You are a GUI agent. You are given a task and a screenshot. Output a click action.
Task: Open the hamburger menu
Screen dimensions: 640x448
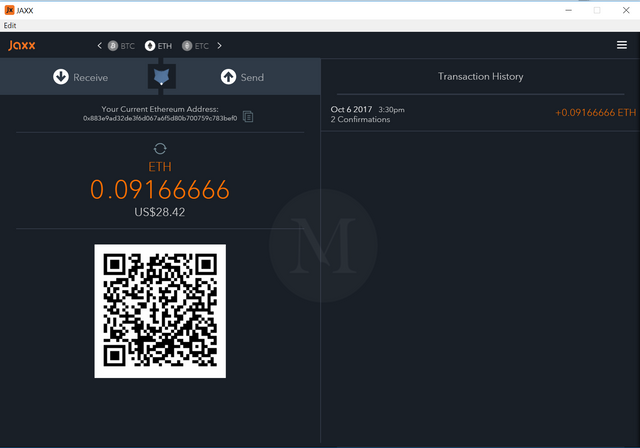point(622,45)
